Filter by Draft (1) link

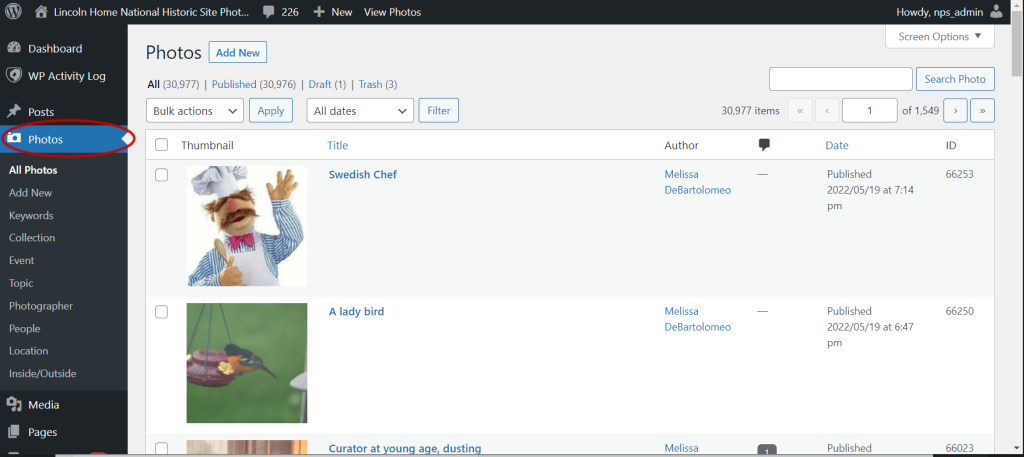tap(327, 84)
